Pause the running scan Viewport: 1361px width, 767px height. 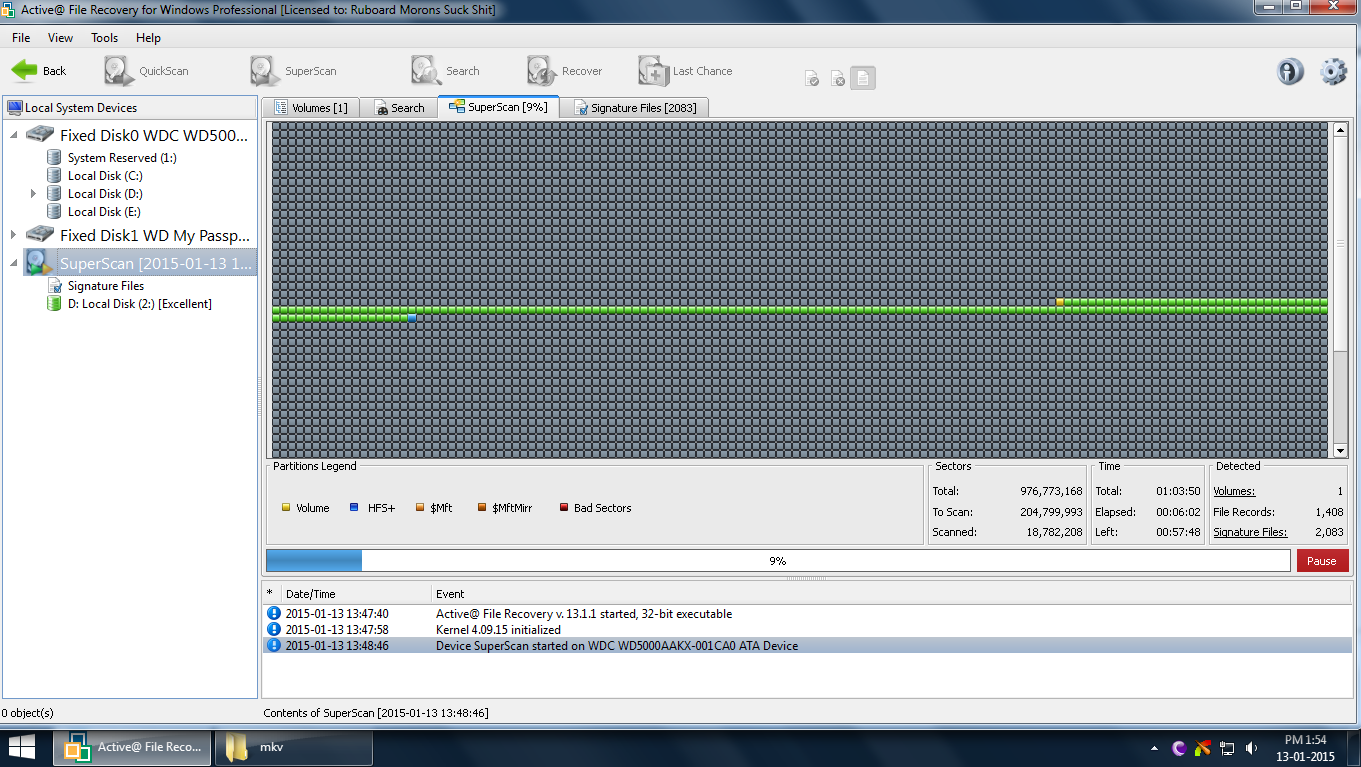[x=1322, y=561]
